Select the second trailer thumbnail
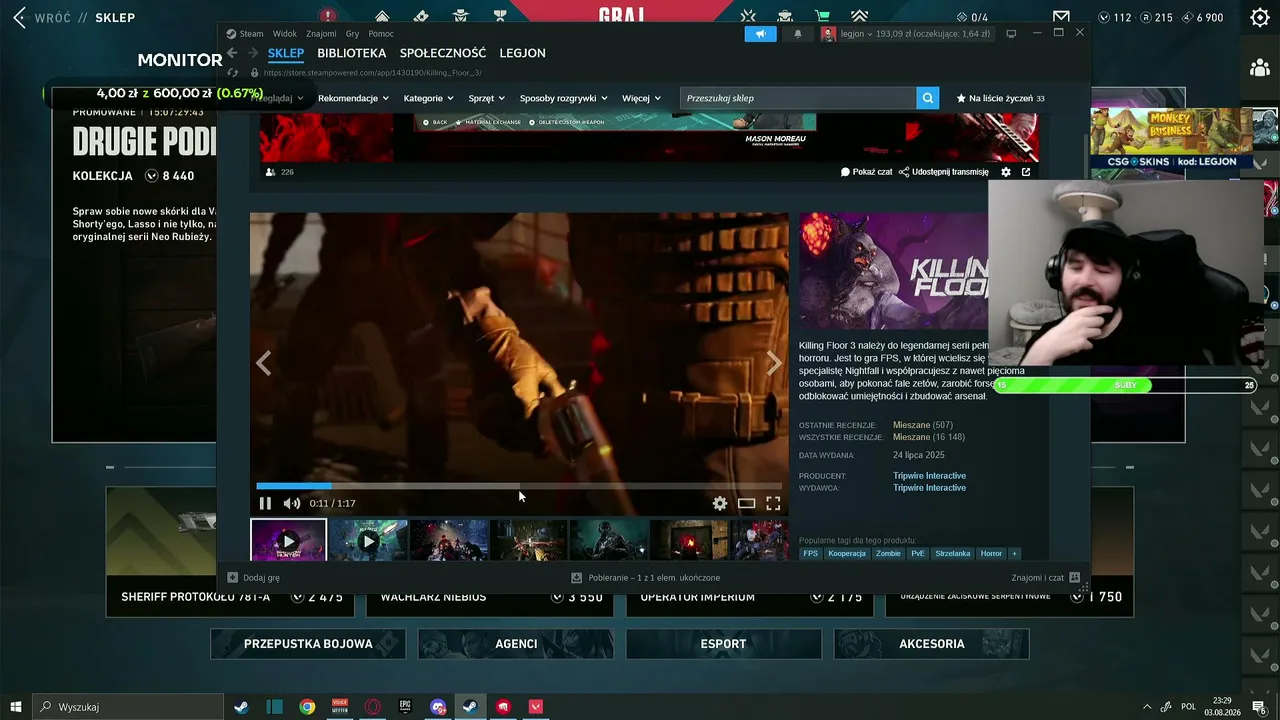 (x=368, y=541)
